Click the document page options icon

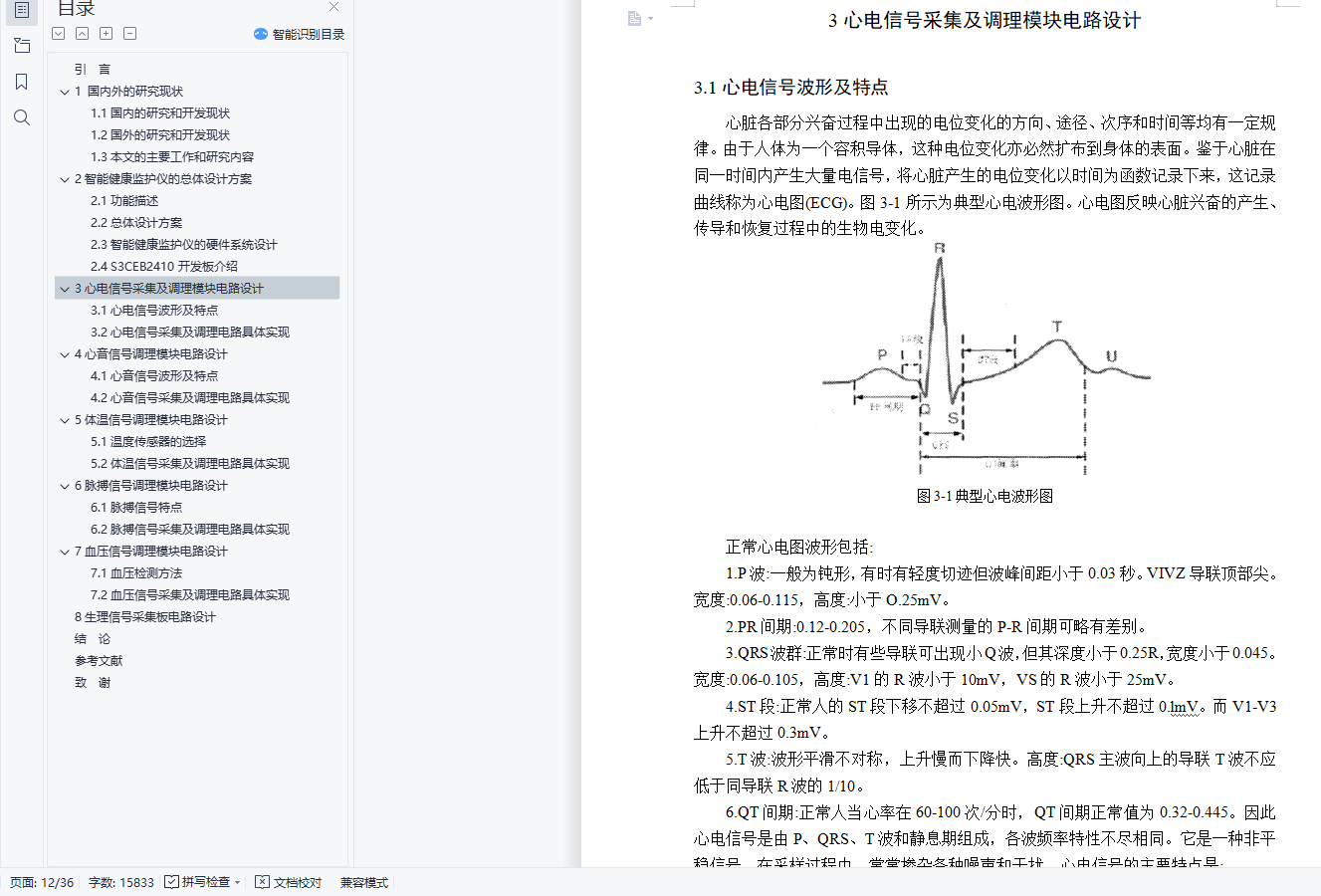coord(634,19)
